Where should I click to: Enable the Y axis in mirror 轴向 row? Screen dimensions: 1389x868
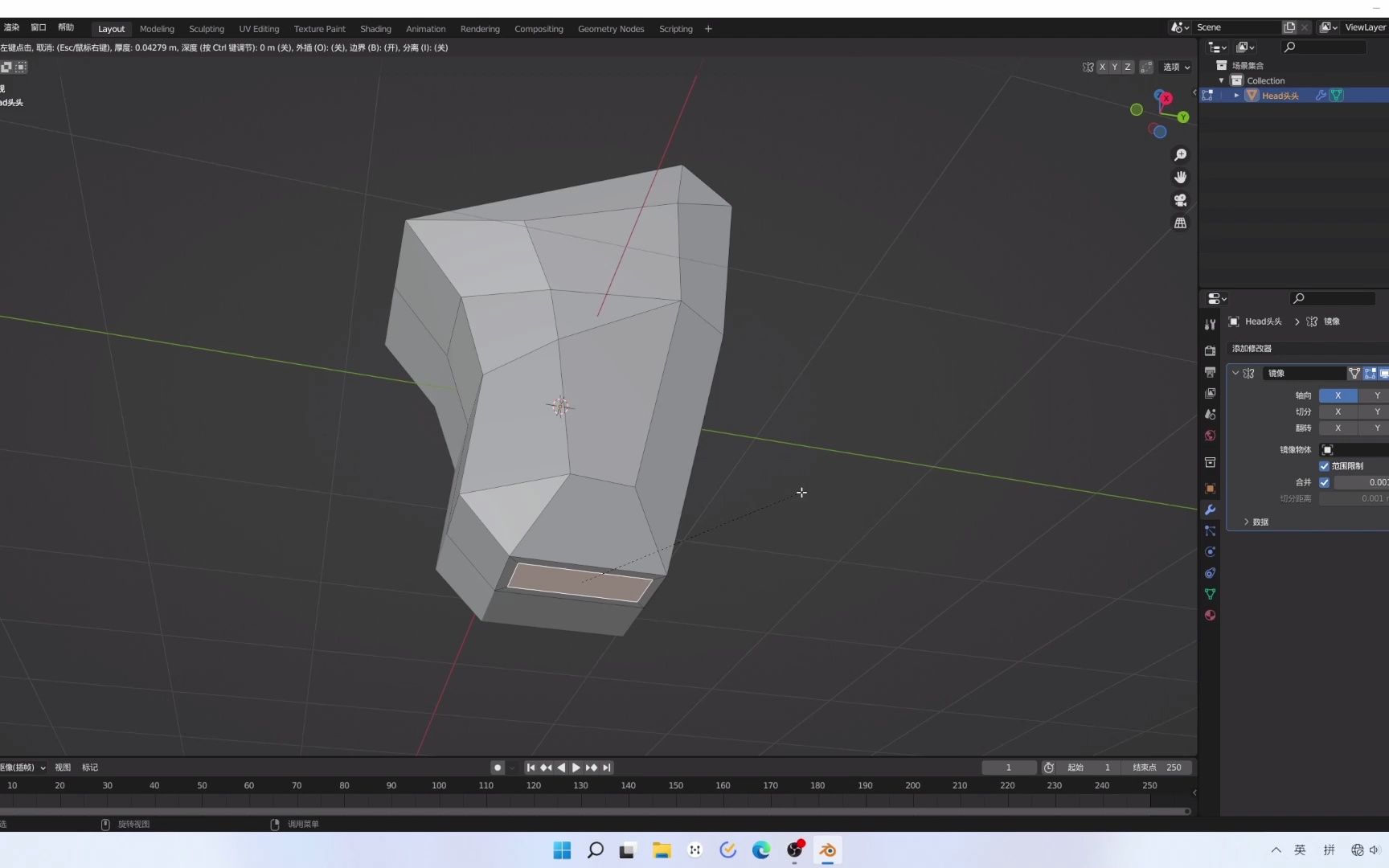[x=1376, y=395]
